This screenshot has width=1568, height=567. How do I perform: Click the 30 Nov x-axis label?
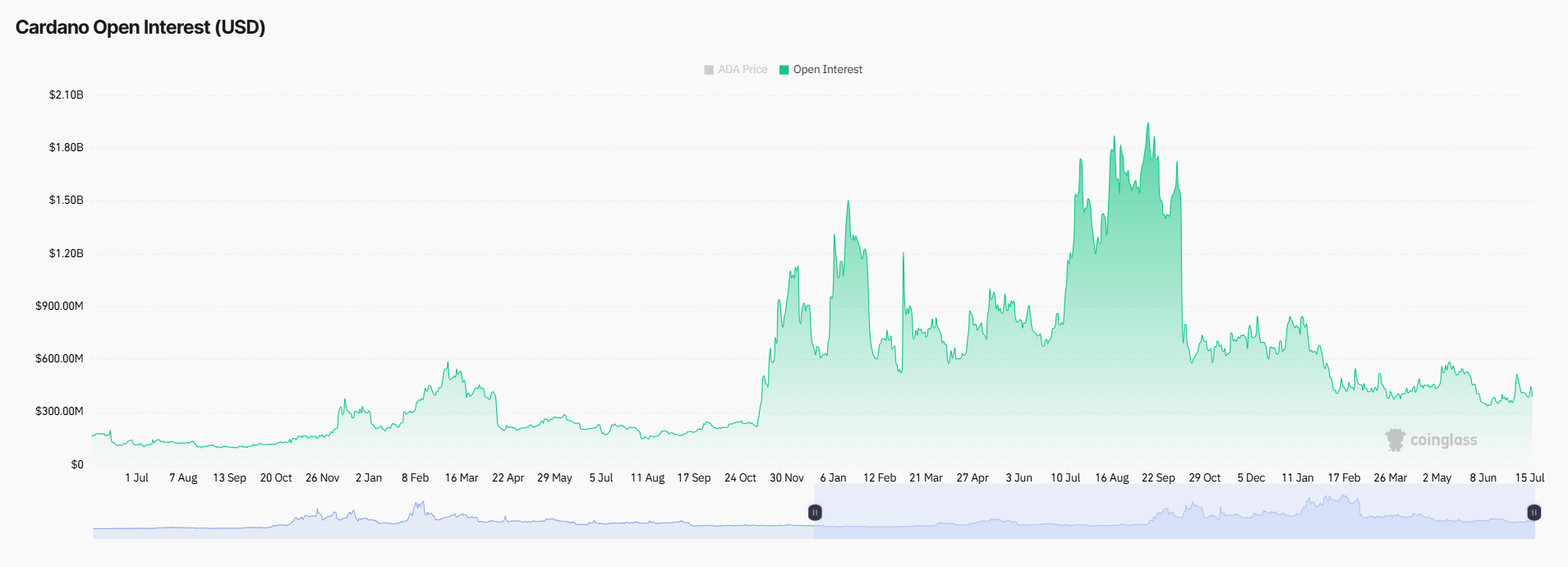click(x=787, y=478)
